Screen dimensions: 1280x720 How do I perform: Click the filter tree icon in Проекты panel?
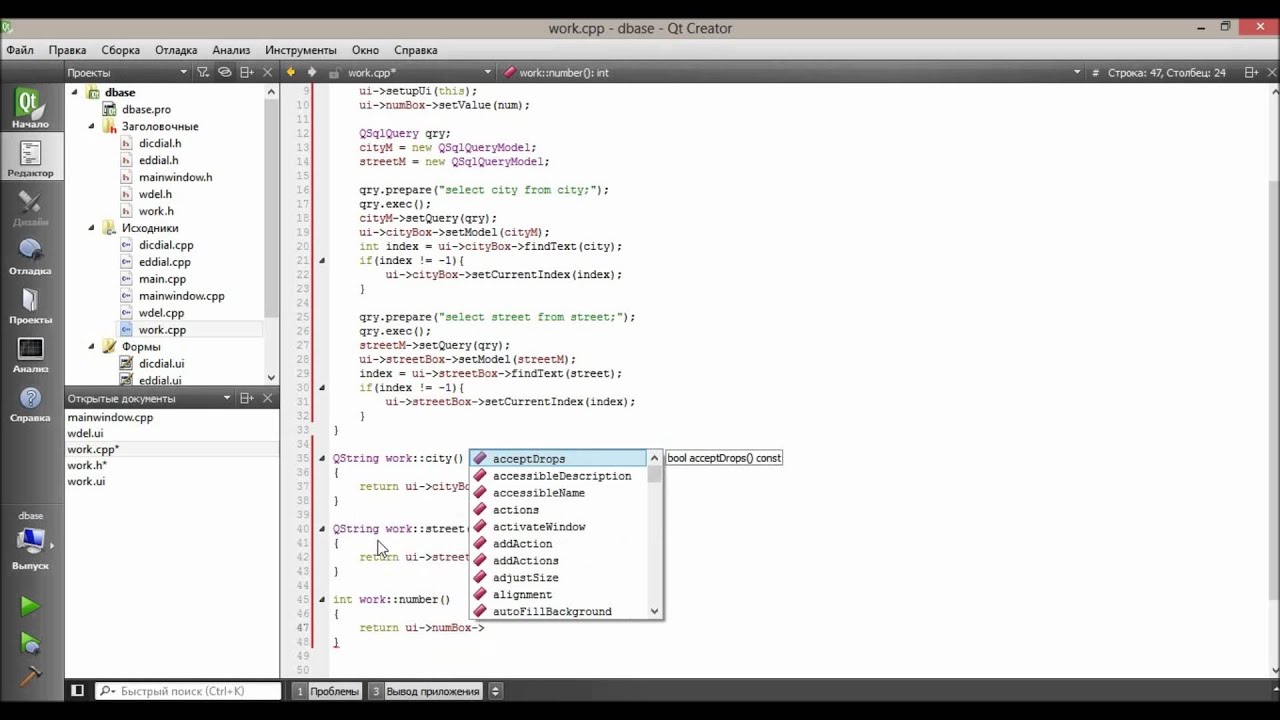tap(203, 72)
